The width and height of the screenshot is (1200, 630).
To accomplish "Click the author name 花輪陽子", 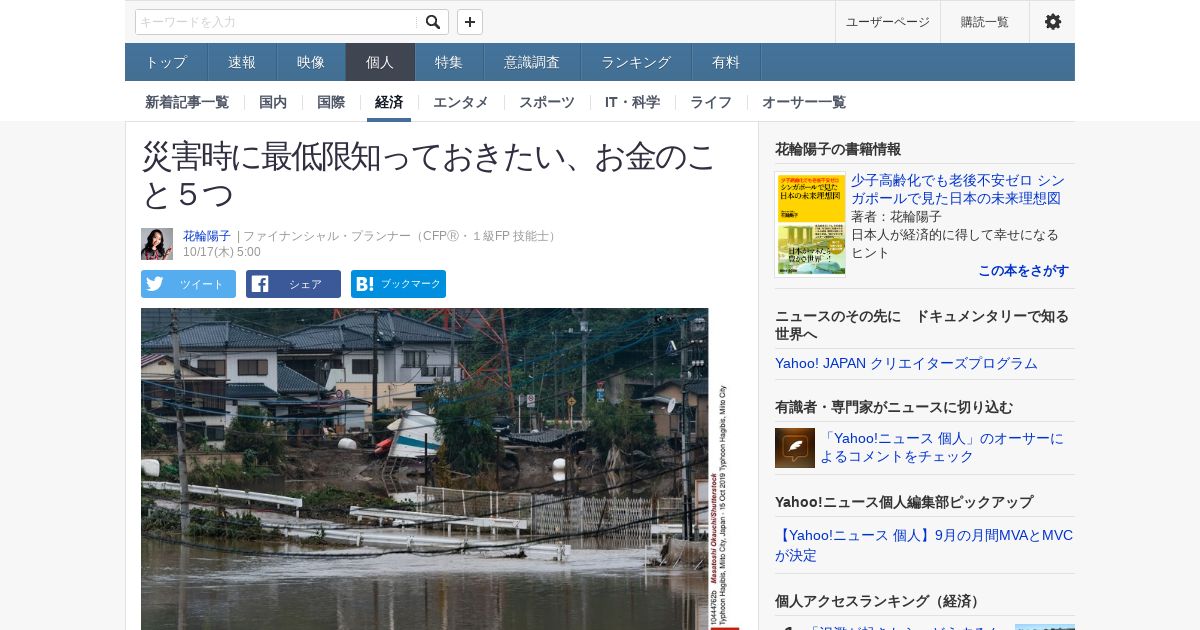I will pyautogui.click(x=207, y=236).
